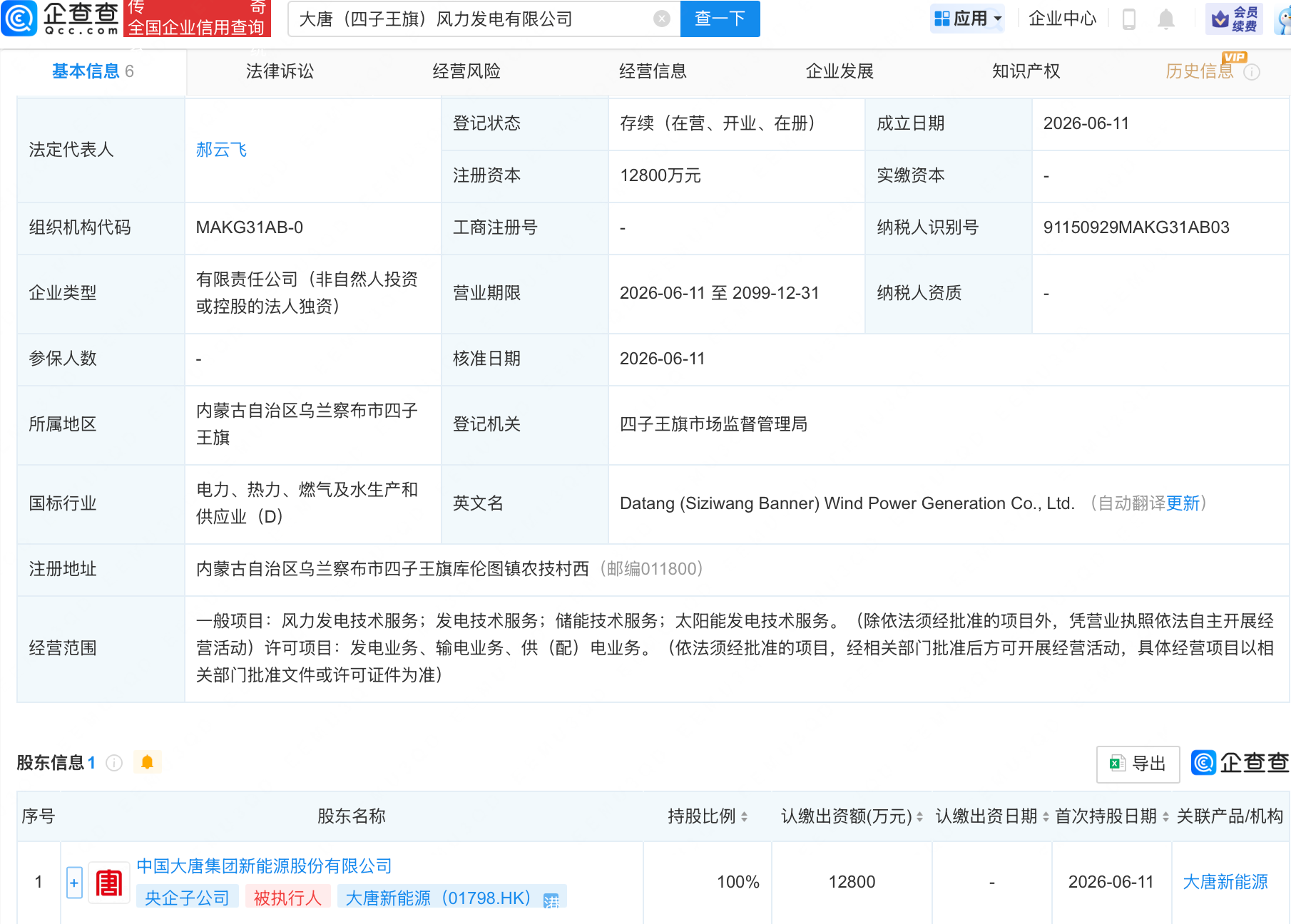This screenshot has width=1291, height=924.
Task: Select business term 2026-06-11 至 2099-12-31
Action: click(x=720, y=293)
